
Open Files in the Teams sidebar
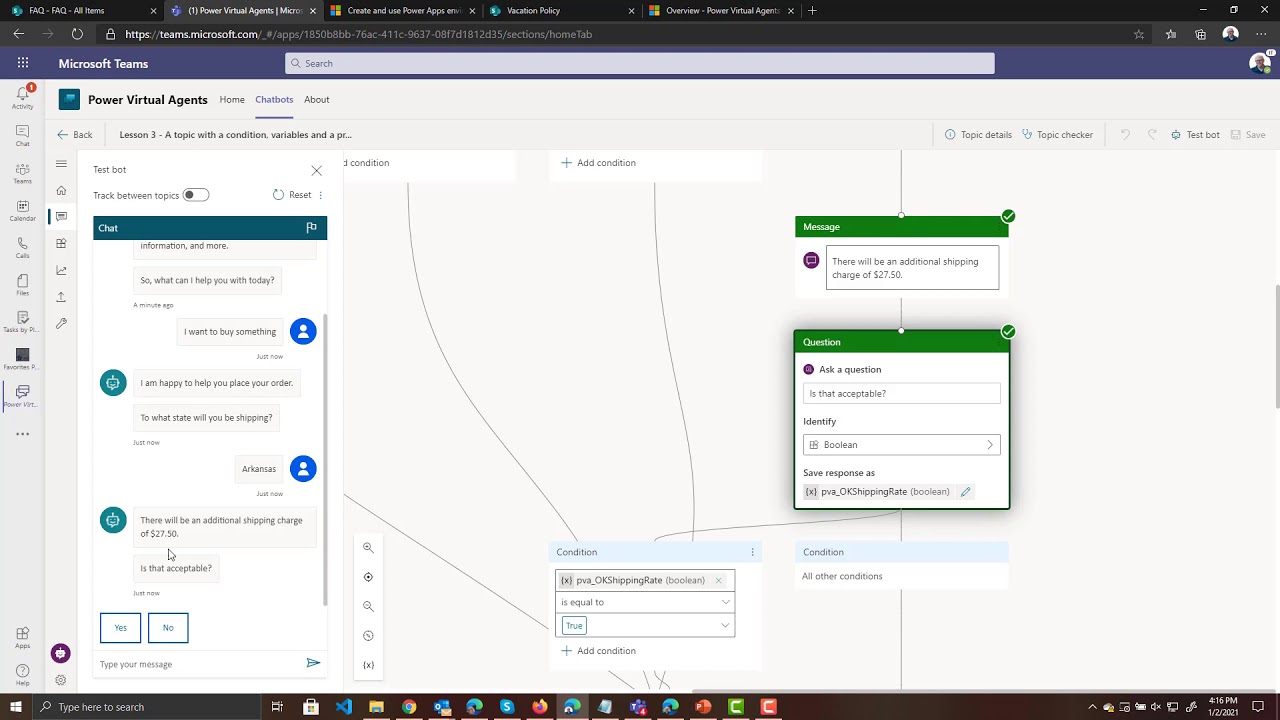pyautogui.click(x=22, y=285)
